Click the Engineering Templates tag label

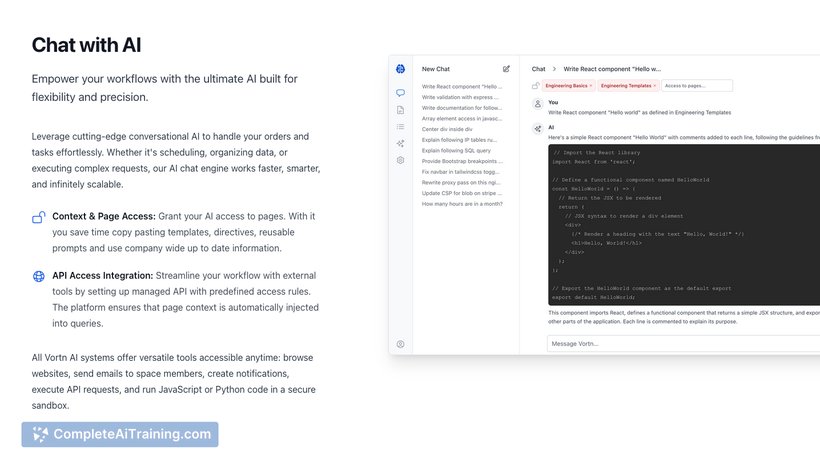[626, 86]
